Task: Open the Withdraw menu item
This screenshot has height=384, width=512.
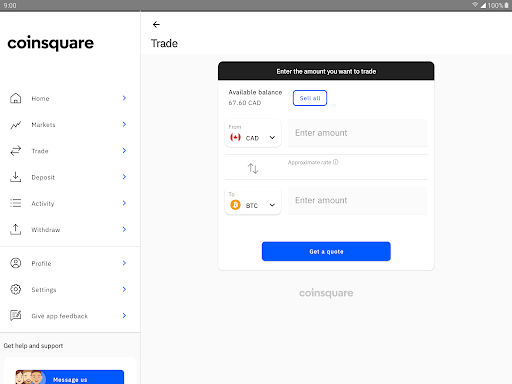Action: (x=70, y=229)
